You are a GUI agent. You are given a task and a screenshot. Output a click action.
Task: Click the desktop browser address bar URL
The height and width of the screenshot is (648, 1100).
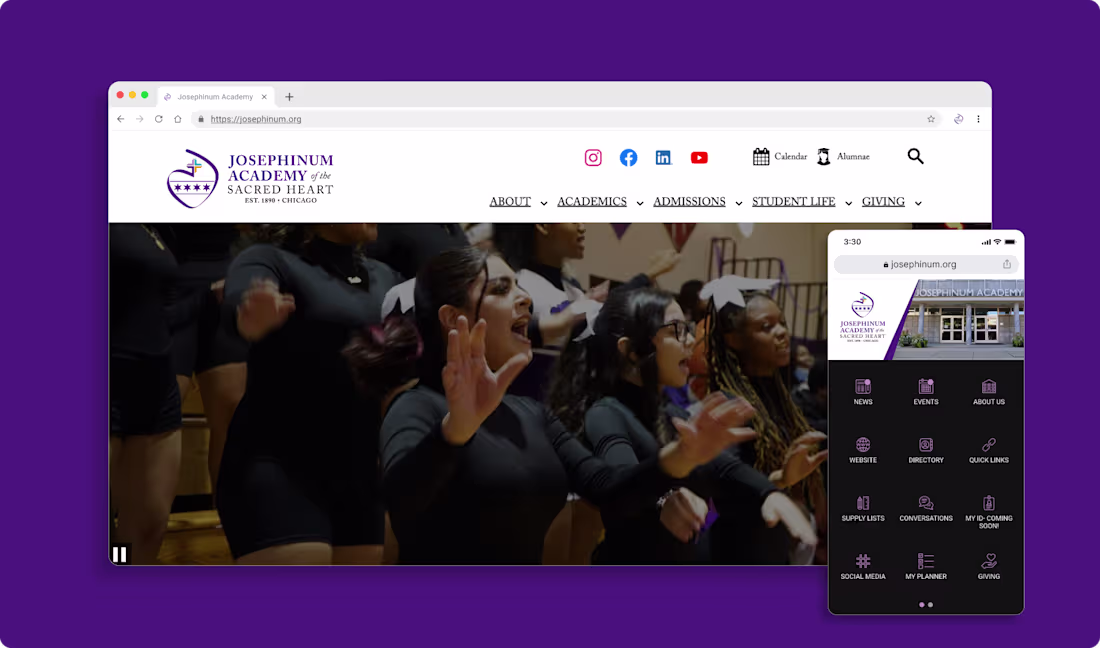pyautogui.click(x=256, y=119)
